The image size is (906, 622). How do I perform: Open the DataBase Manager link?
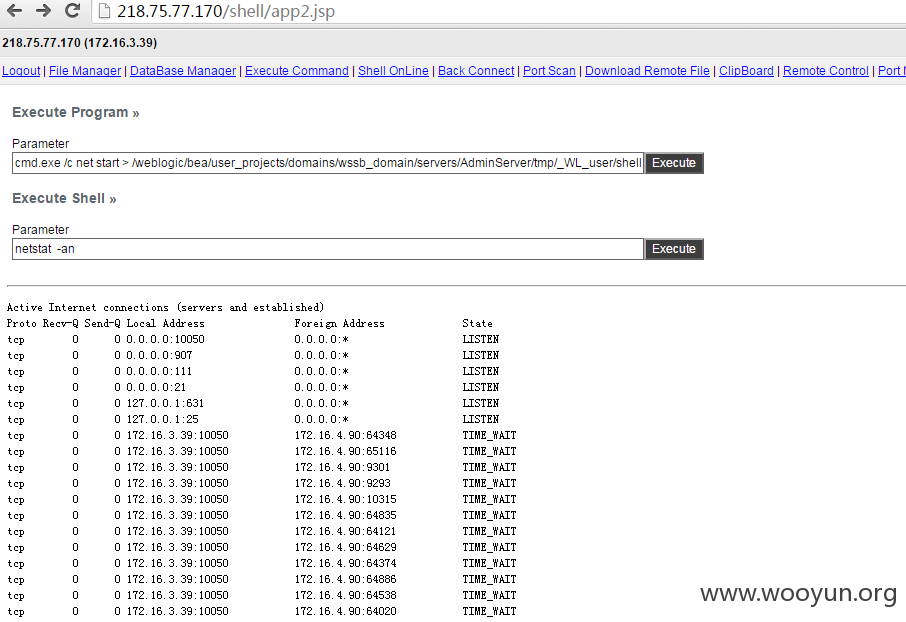coord(183,71)
